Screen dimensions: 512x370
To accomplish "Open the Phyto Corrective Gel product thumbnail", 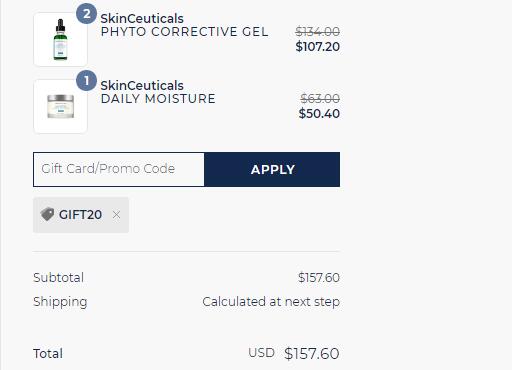I will pos(60,40).
